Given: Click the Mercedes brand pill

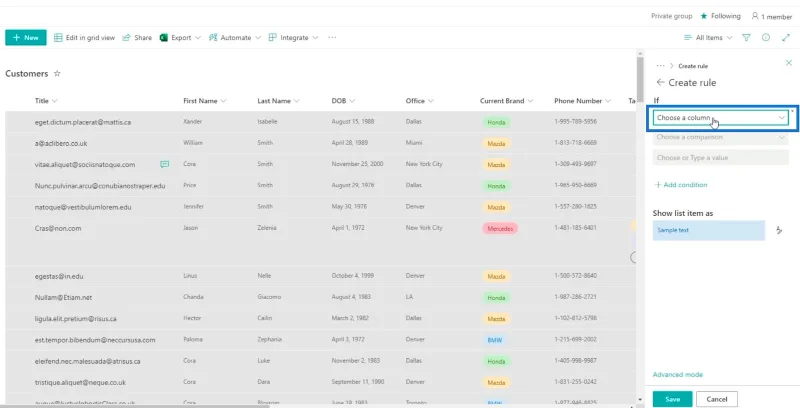Looking at the screenshot, I should 500,228.
